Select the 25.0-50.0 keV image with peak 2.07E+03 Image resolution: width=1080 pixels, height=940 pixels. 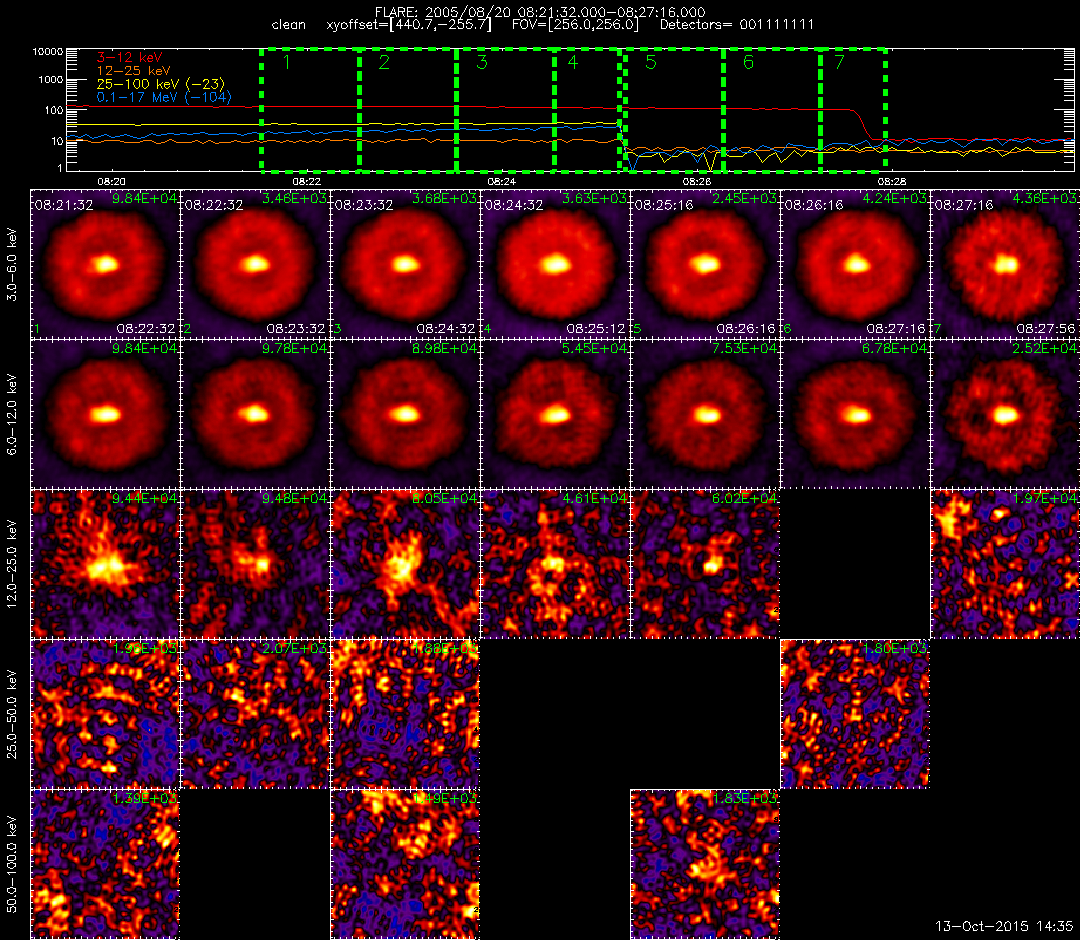tap(256, 715)
